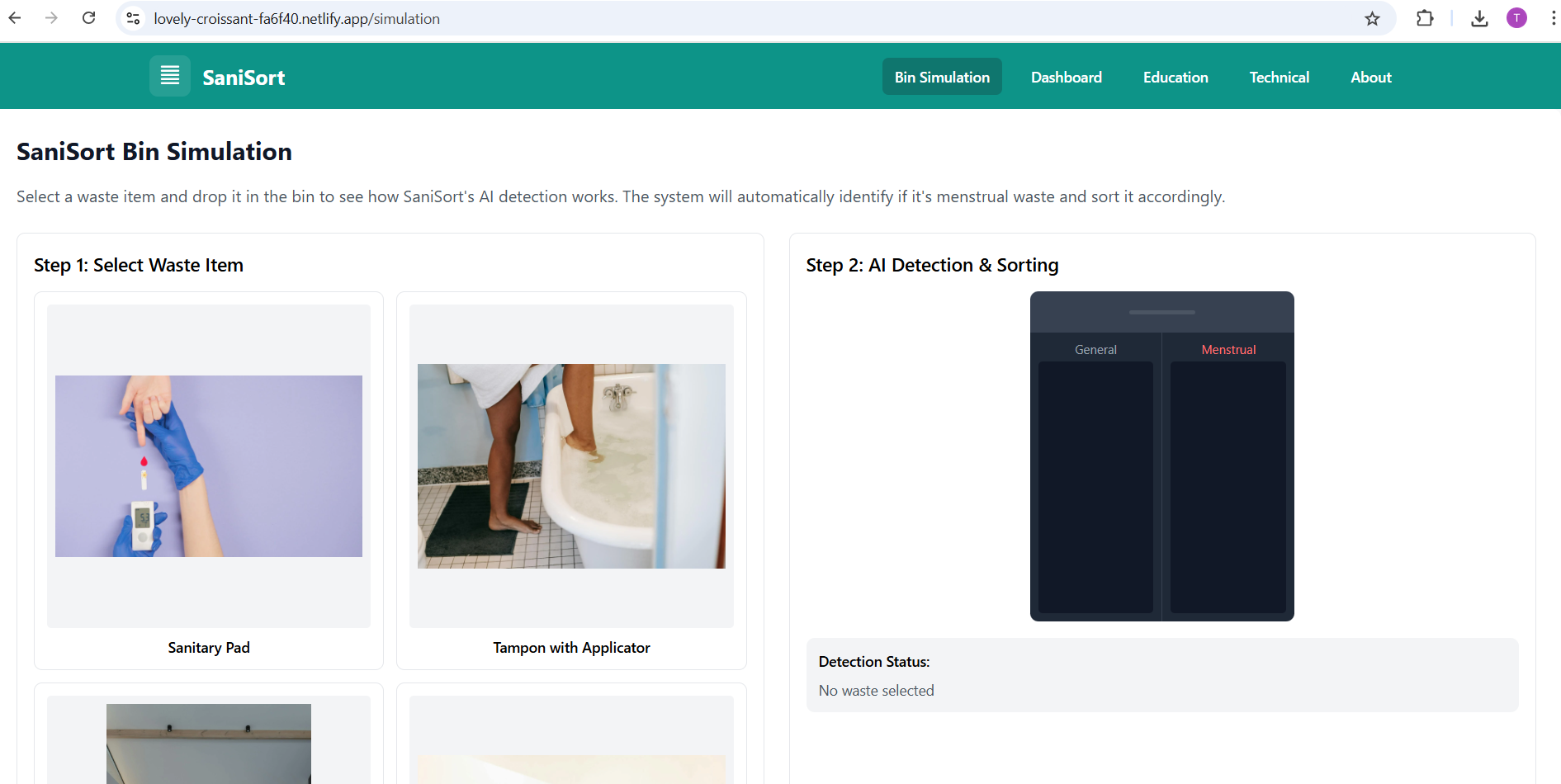Image resolution: width=1561 pixels, height=784 pixels.
Task: Click the 'Step 1: Select Waste Item' heading
Action: (x=139, y=265)
